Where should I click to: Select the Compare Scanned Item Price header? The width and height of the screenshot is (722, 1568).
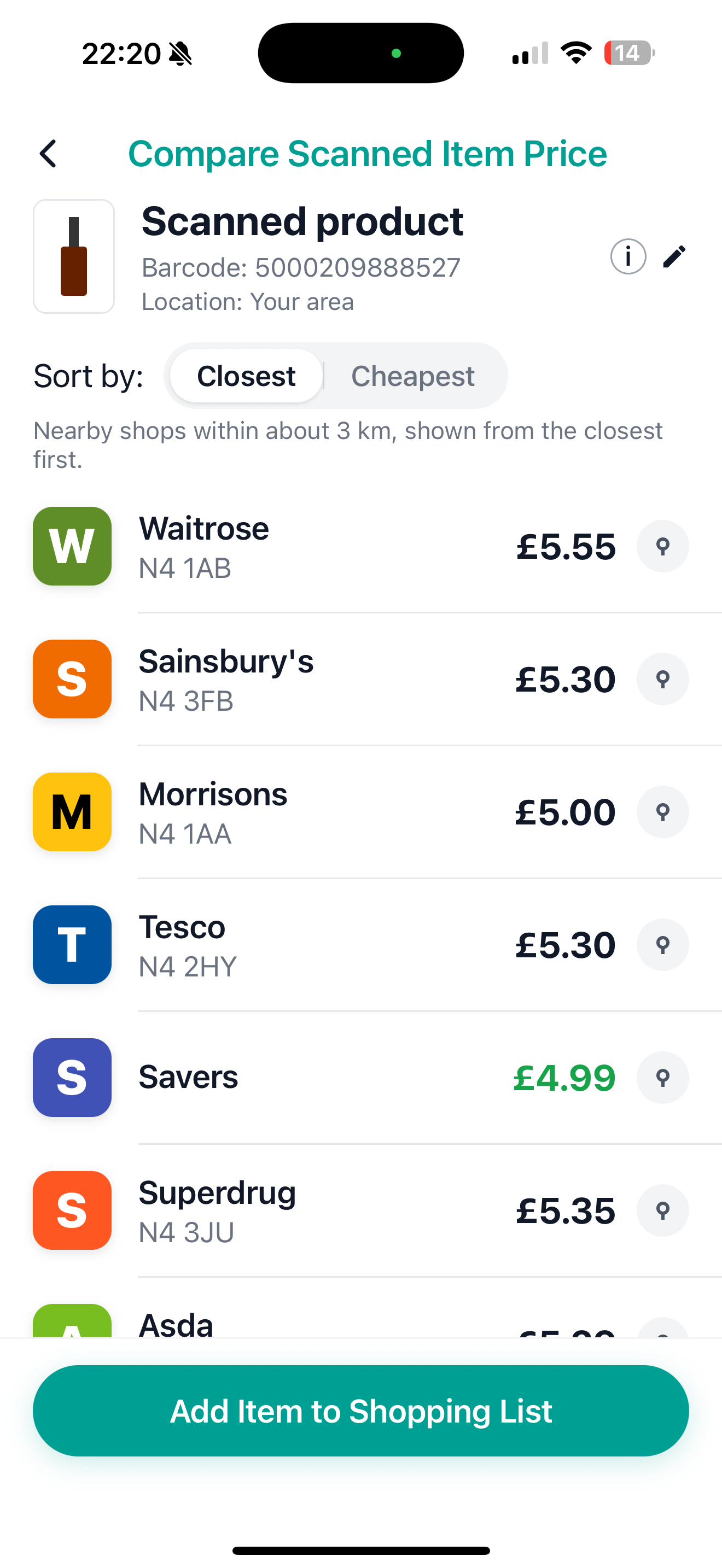coord(368,154)
